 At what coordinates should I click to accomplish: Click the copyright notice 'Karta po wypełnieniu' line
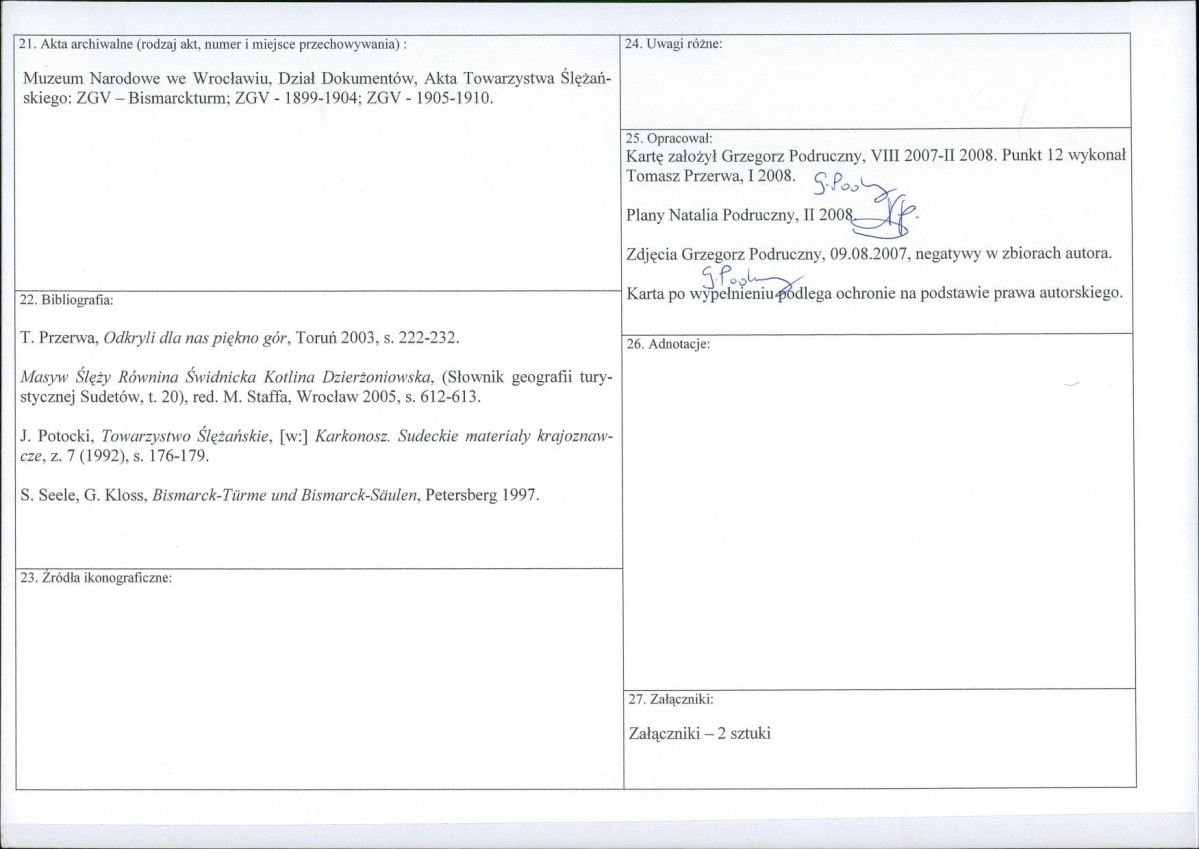pyautogui.click(x=873, y=294)
